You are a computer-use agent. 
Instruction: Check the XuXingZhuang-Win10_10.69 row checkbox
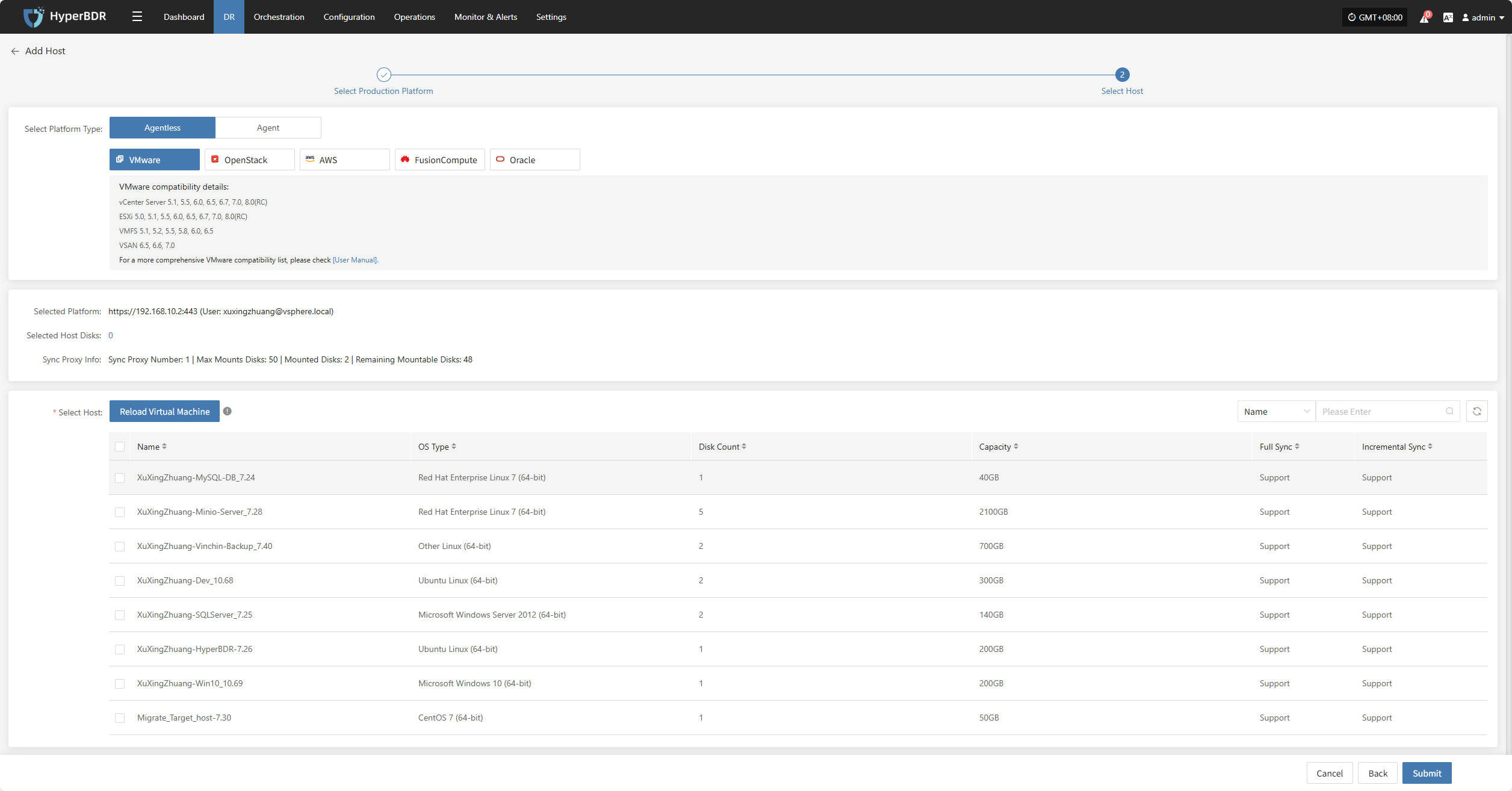[120, 684]
